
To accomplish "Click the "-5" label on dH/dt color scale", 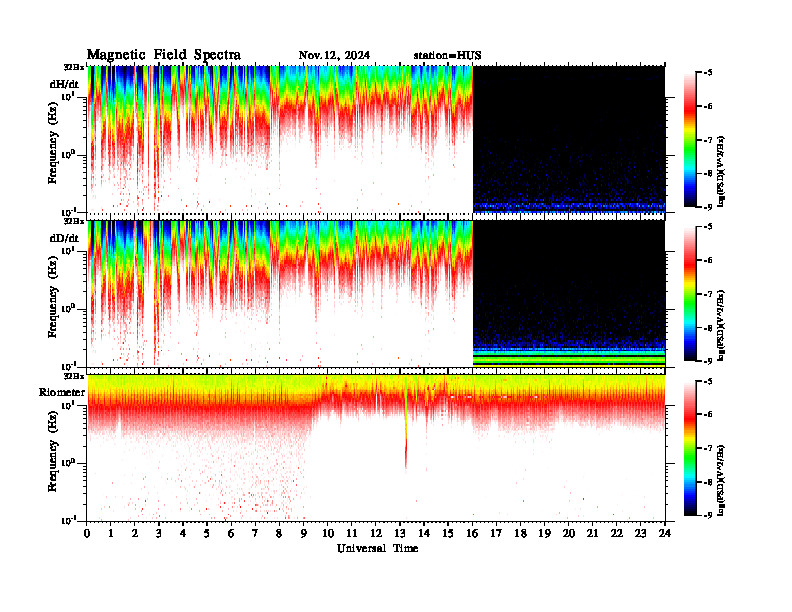I will click(708, 73).
